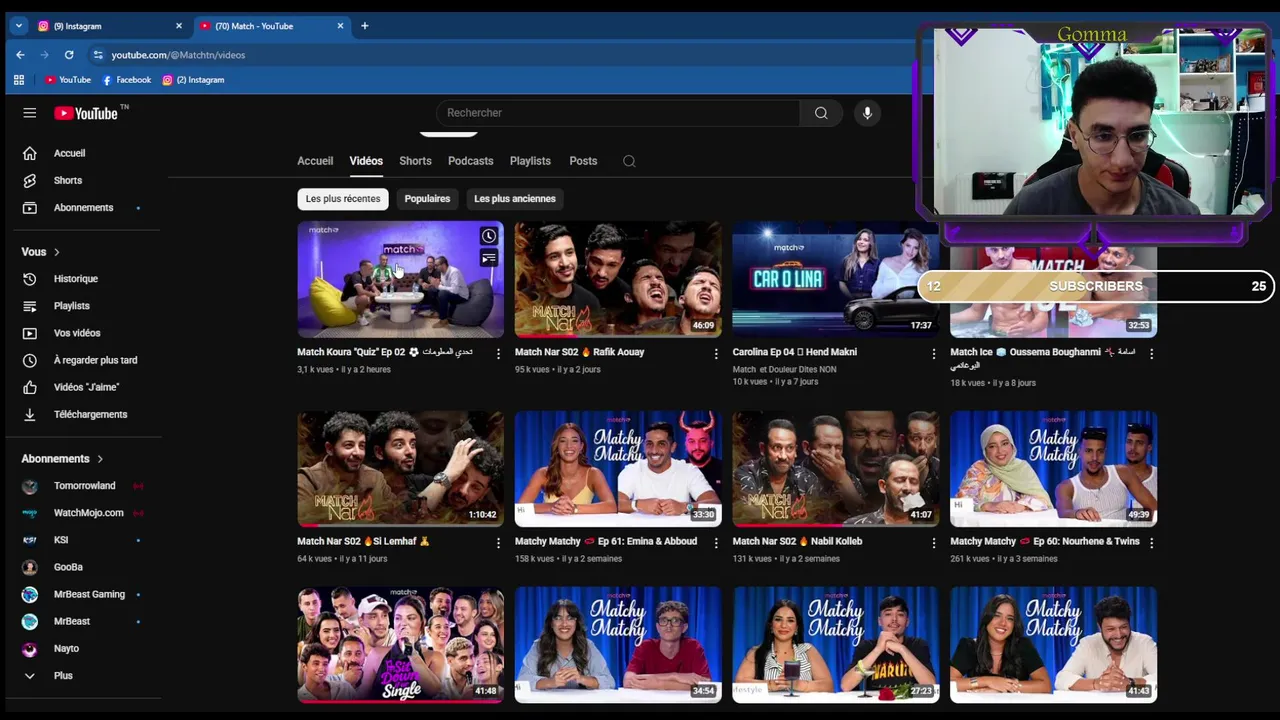The width and height of the screenshot is (1280, 720).
Task: Open options menu for Matchy Matchy Ep 60
Action: (x=1151, y=543)
